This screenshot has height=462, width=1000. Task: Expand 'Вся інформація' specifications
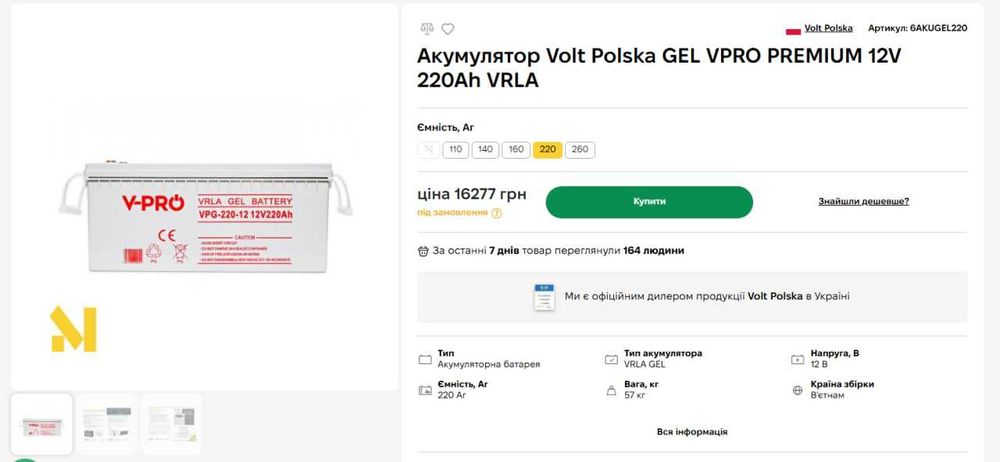[692, 432]
